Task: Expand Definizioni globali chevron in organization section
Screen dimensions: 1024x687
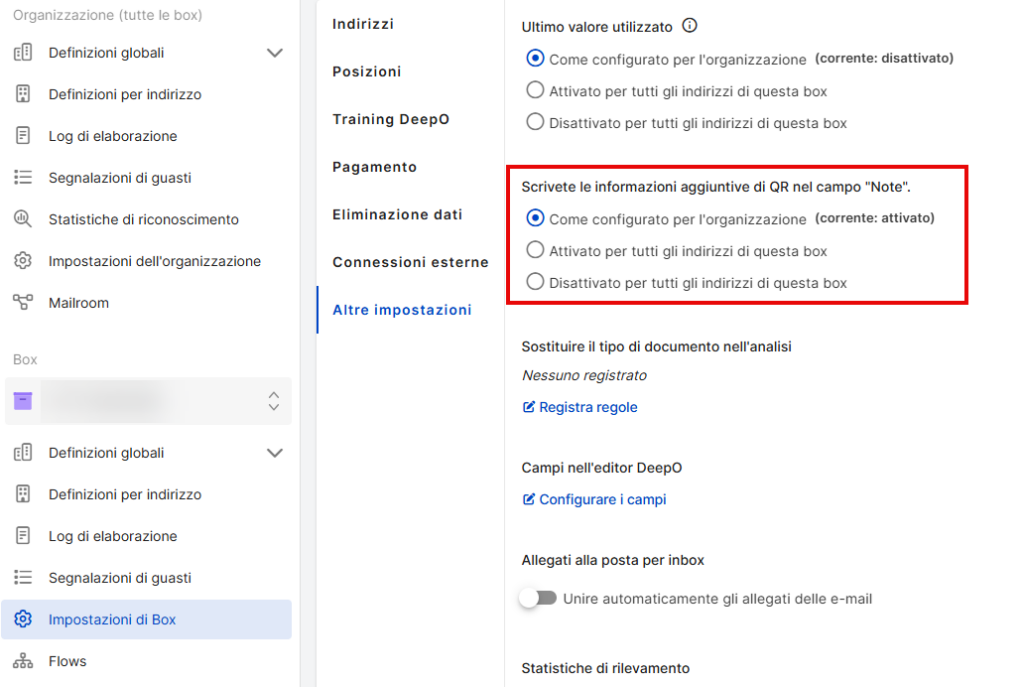Action: 275,53
